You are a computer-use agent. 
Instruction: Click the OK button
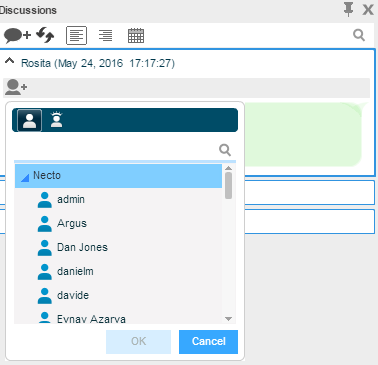click(x=138, y=342)
